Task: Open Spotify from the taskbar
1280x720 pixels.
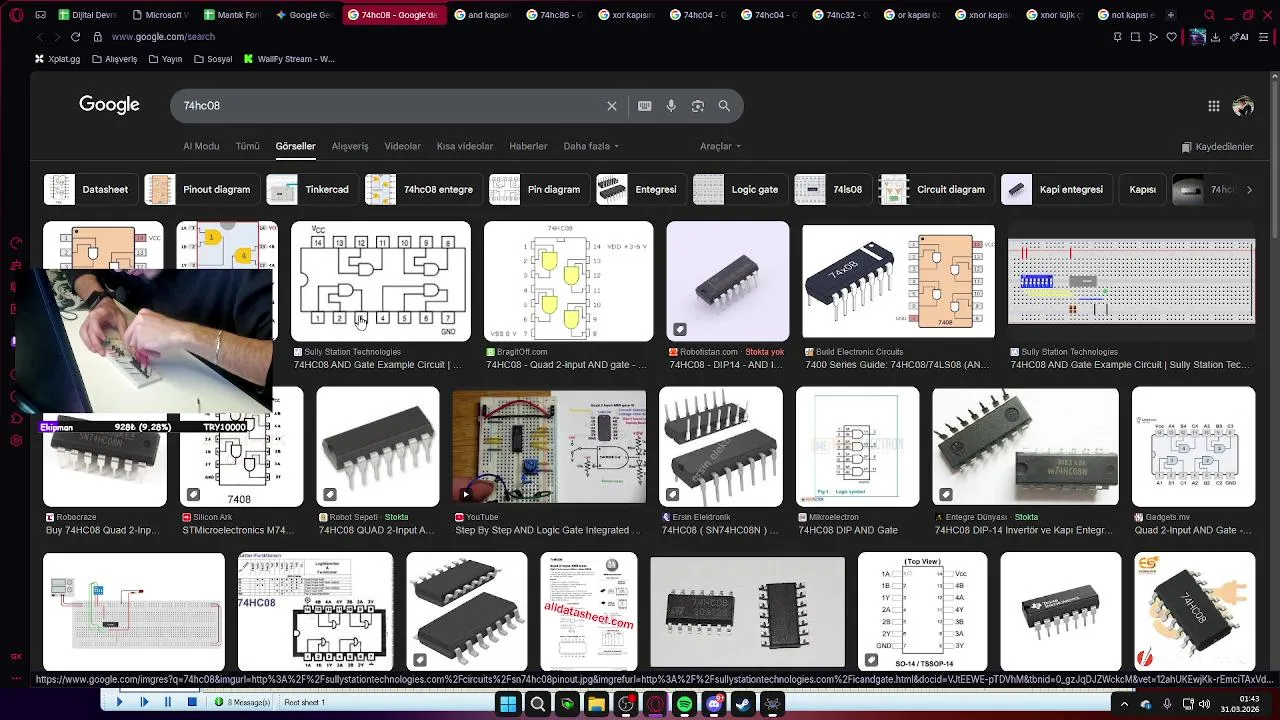Action: pyautogui.click(x=684, y=704)
